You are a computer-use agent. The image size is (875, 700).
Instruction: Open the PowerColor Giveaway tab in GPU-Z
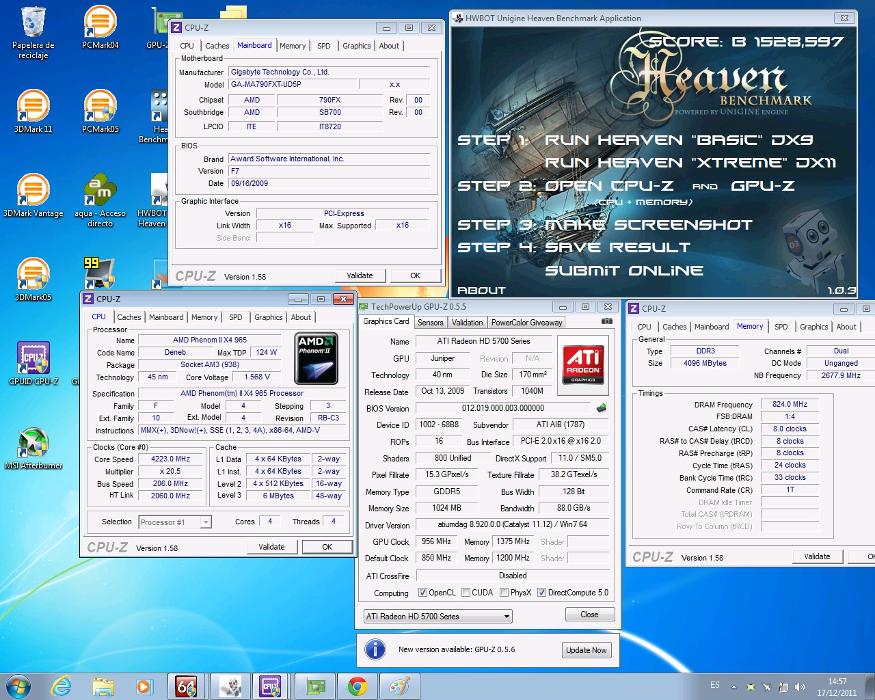526,322
